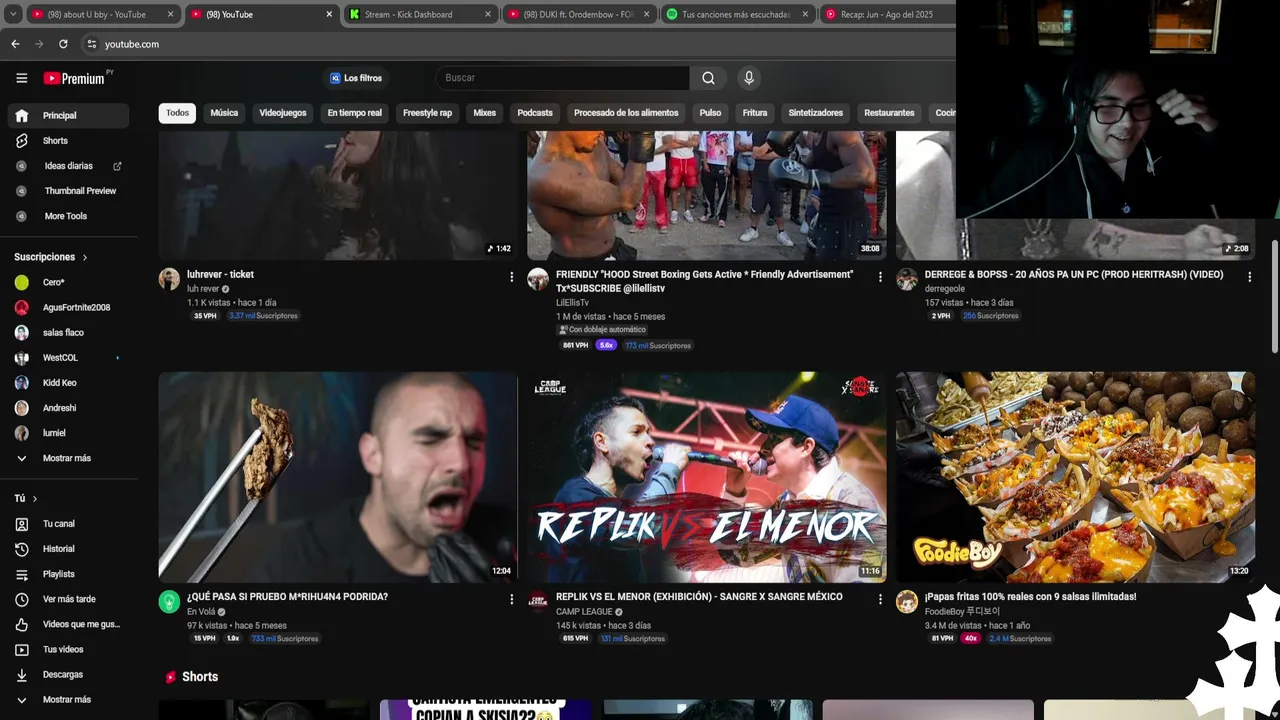
Task: Open Ideas diarias in sidebar
Action: (68, 166)
